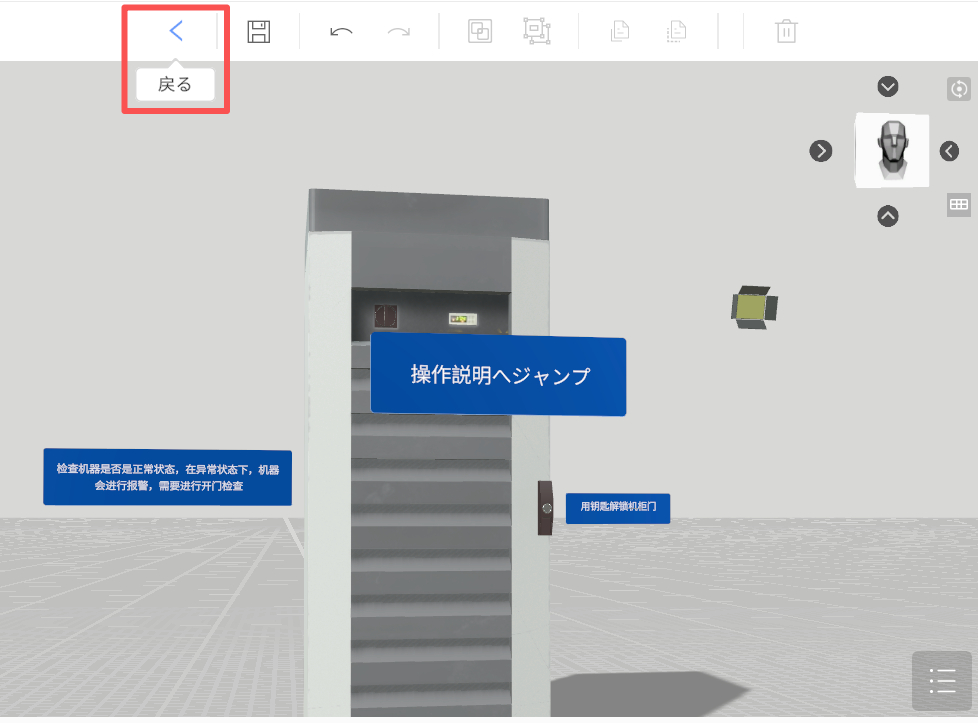Viewport: 978px width, 723px height.
Task: Reset the camera view with the rotate icon
Action: coord(959,89)
